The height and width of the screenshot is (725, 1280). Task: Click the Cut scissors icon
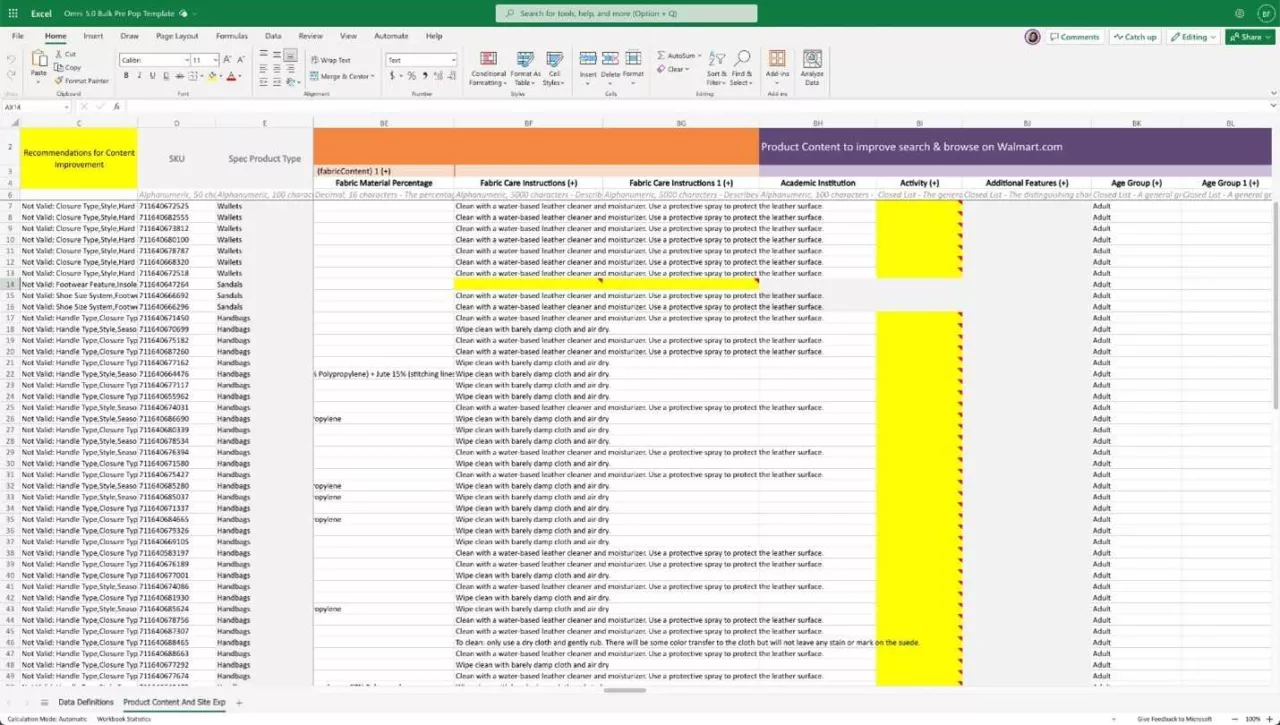pos(59,54)
